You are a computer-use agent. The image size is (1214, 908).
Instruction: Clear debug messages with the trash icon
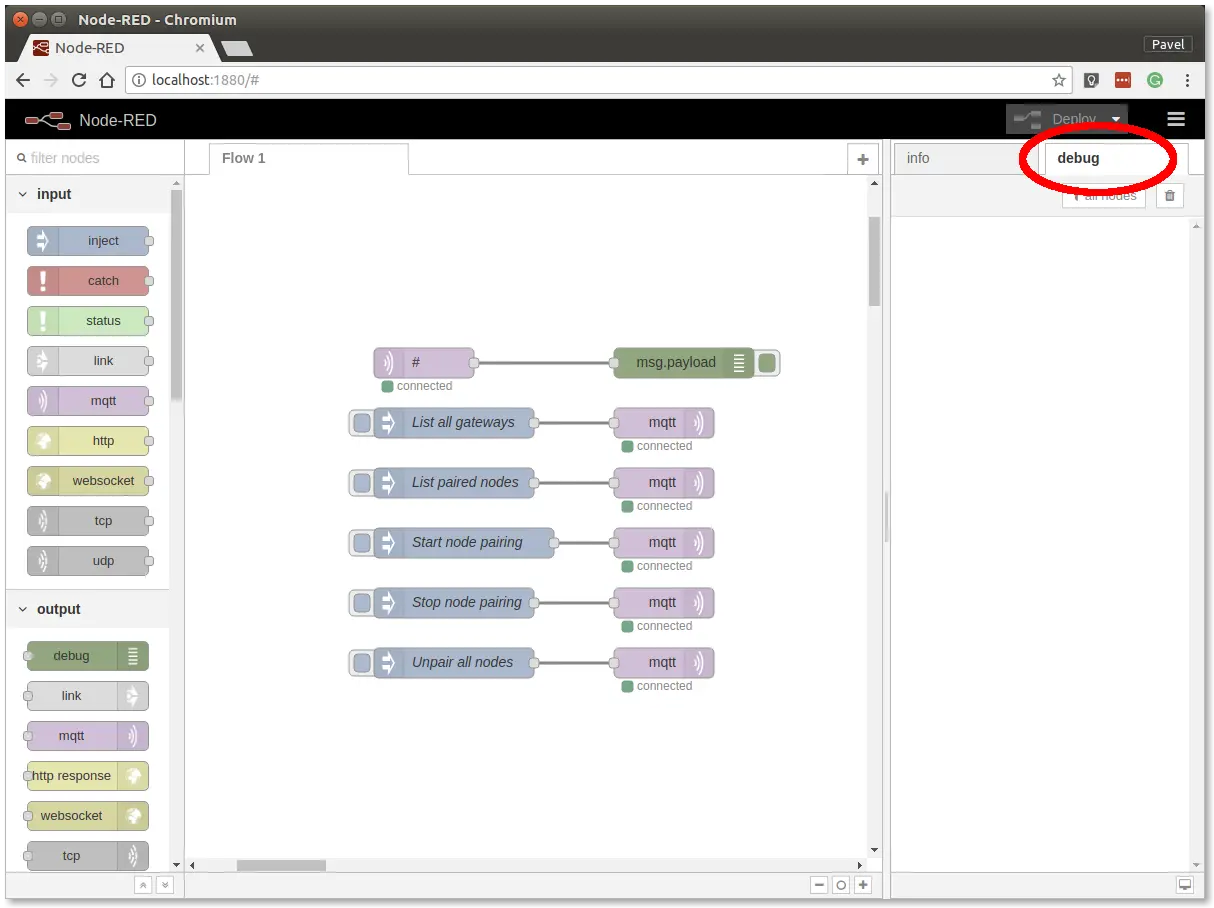[x=1170, y=196]
